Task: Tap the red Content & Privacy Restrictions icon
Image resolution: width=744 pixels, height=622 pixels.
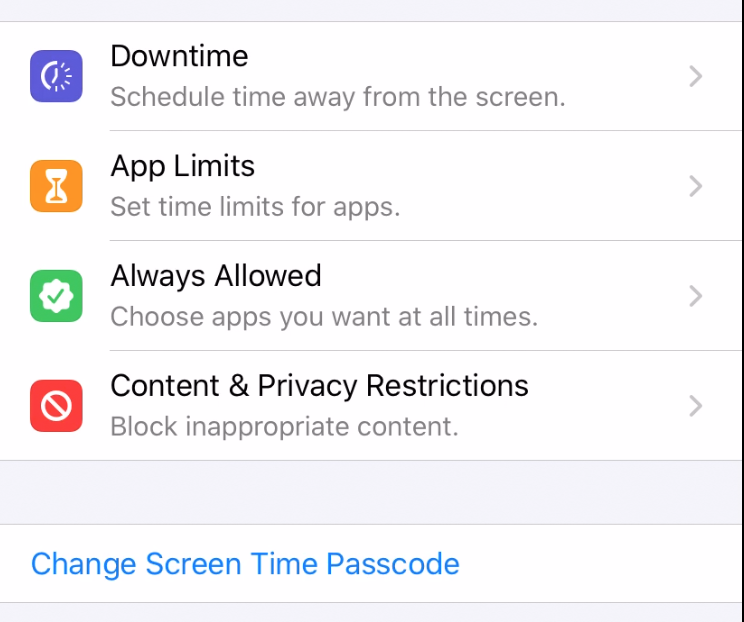Action: tap(56, 406)
